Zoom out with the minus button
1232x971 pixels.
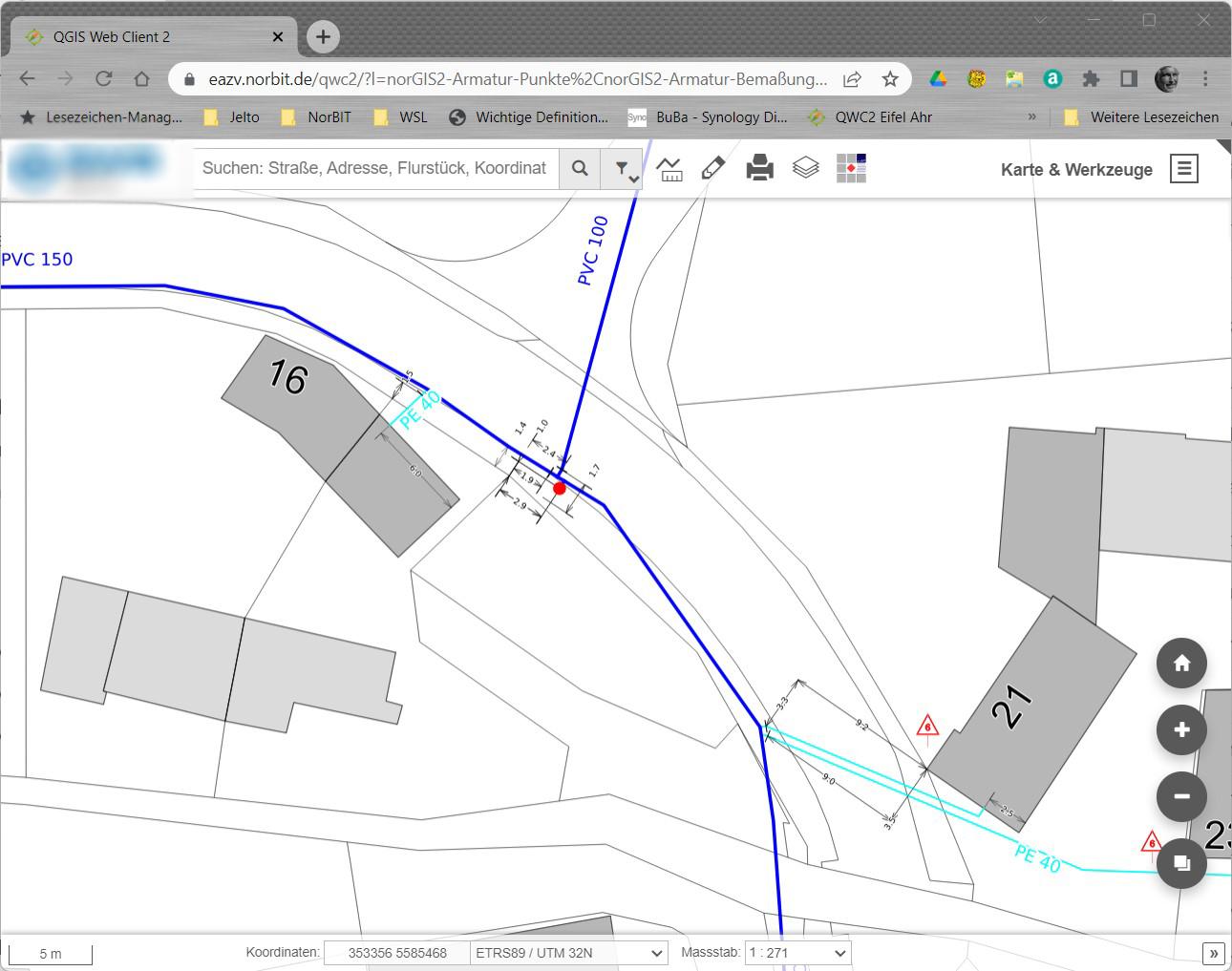pos(1181,796)
